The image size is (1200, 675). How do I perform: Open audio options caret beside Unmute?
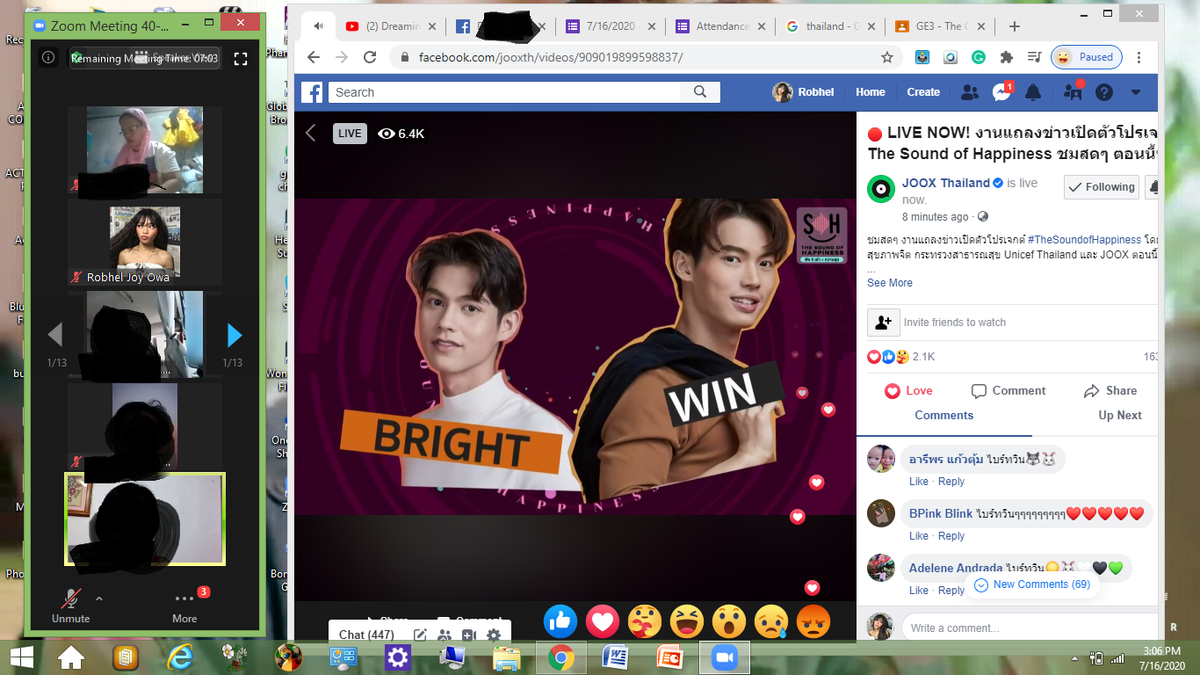tap(99, 598)
